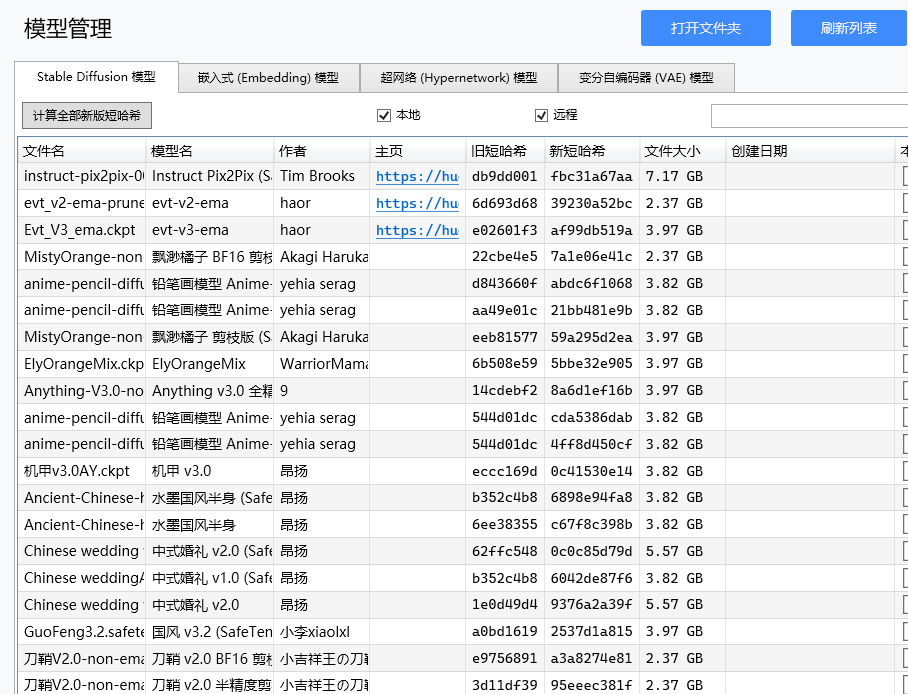The width and height of the screenshot is (908, 694).
Task: Uncheck the 本地 checkbox
Action: [384, 115]
